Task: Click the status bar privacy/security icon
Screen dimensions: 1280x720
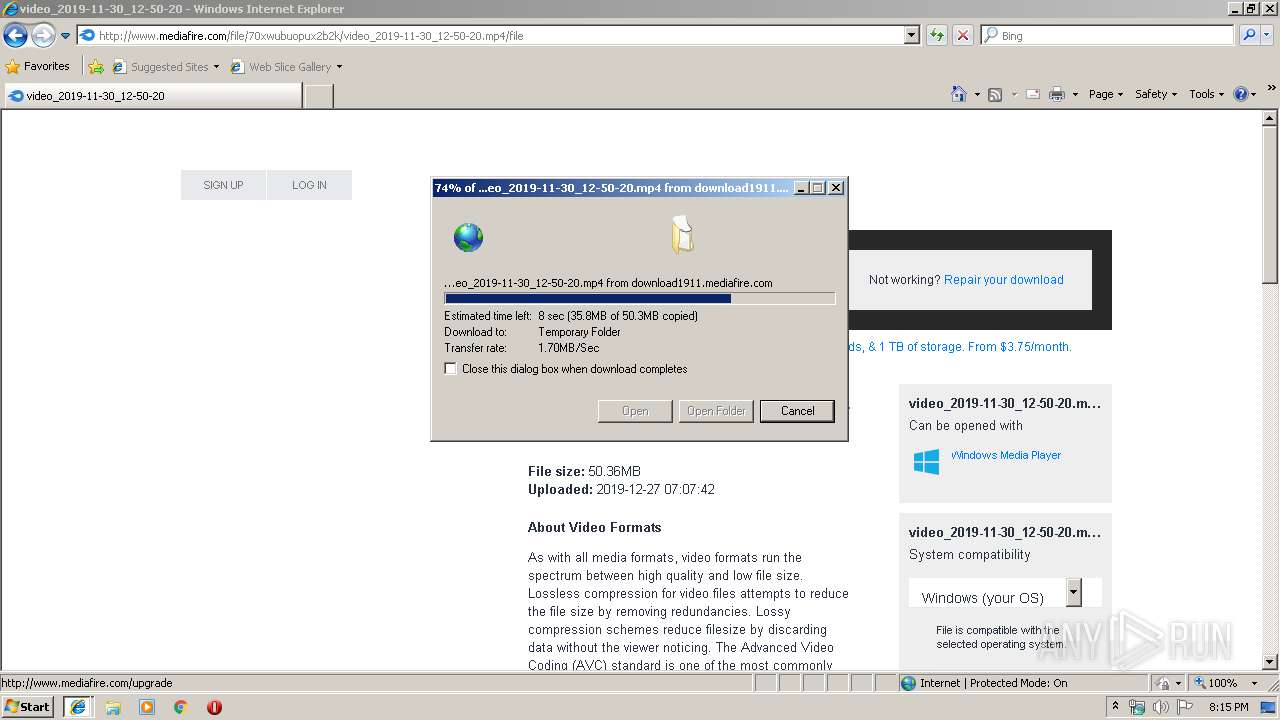Action: pyautogui.click(x=1164, y=683)
